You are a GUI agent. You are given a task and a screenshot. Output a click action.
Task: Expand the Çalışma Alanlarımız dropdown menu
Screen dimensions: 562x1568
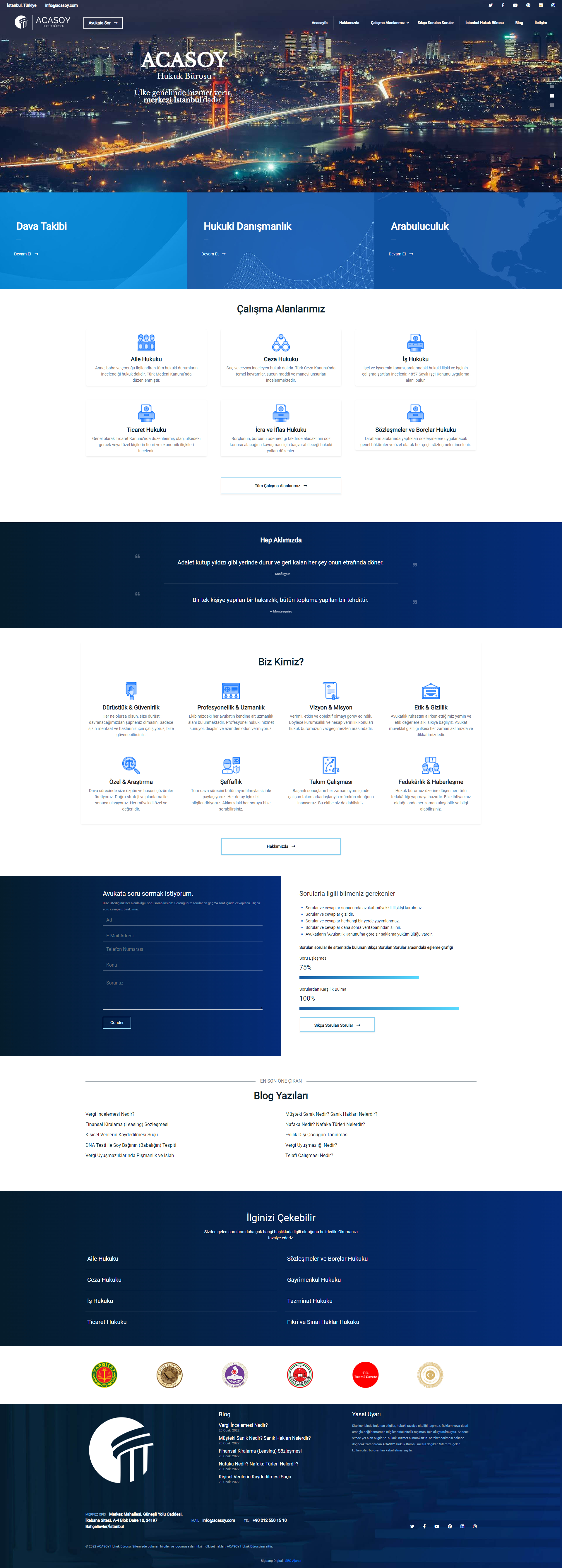(389, 23)
